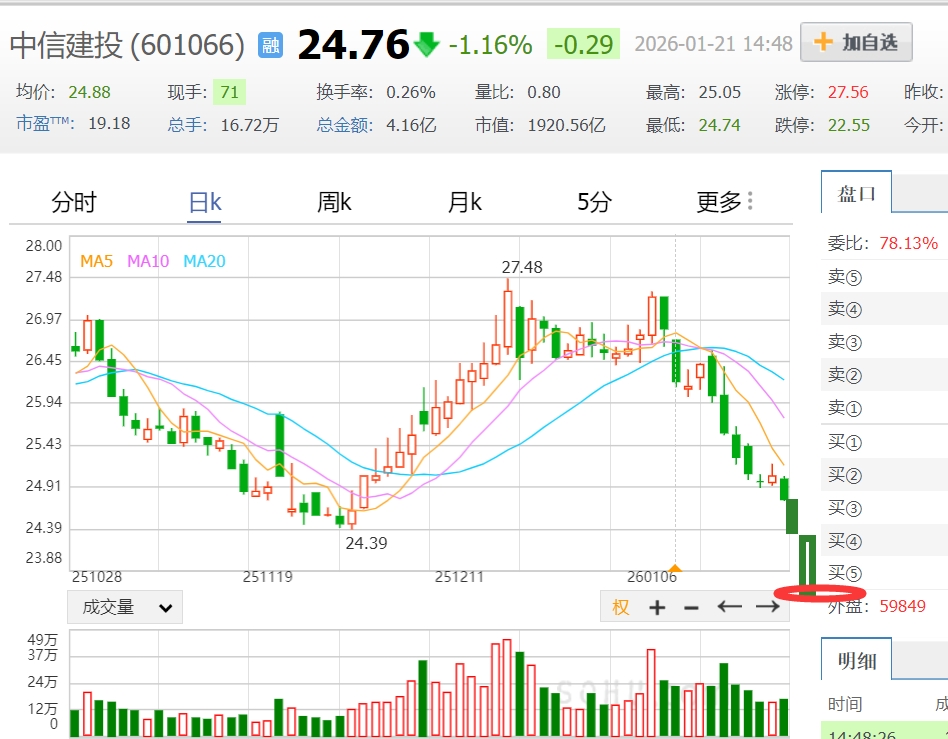The height and width of the screenshot is (739, 948).
Task: Click the price change -0.29 badge
Action: click(583, 44)
